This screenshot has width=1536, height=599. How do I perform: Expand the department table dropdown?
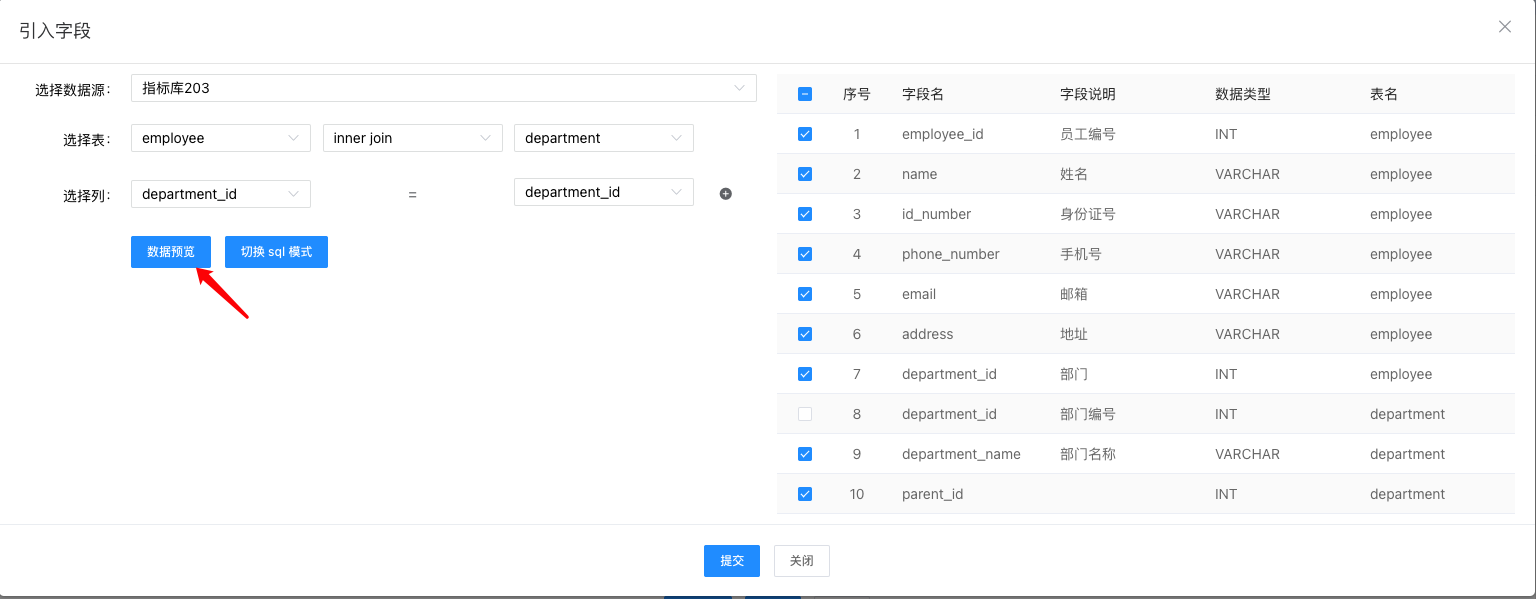tap(603, 138)
